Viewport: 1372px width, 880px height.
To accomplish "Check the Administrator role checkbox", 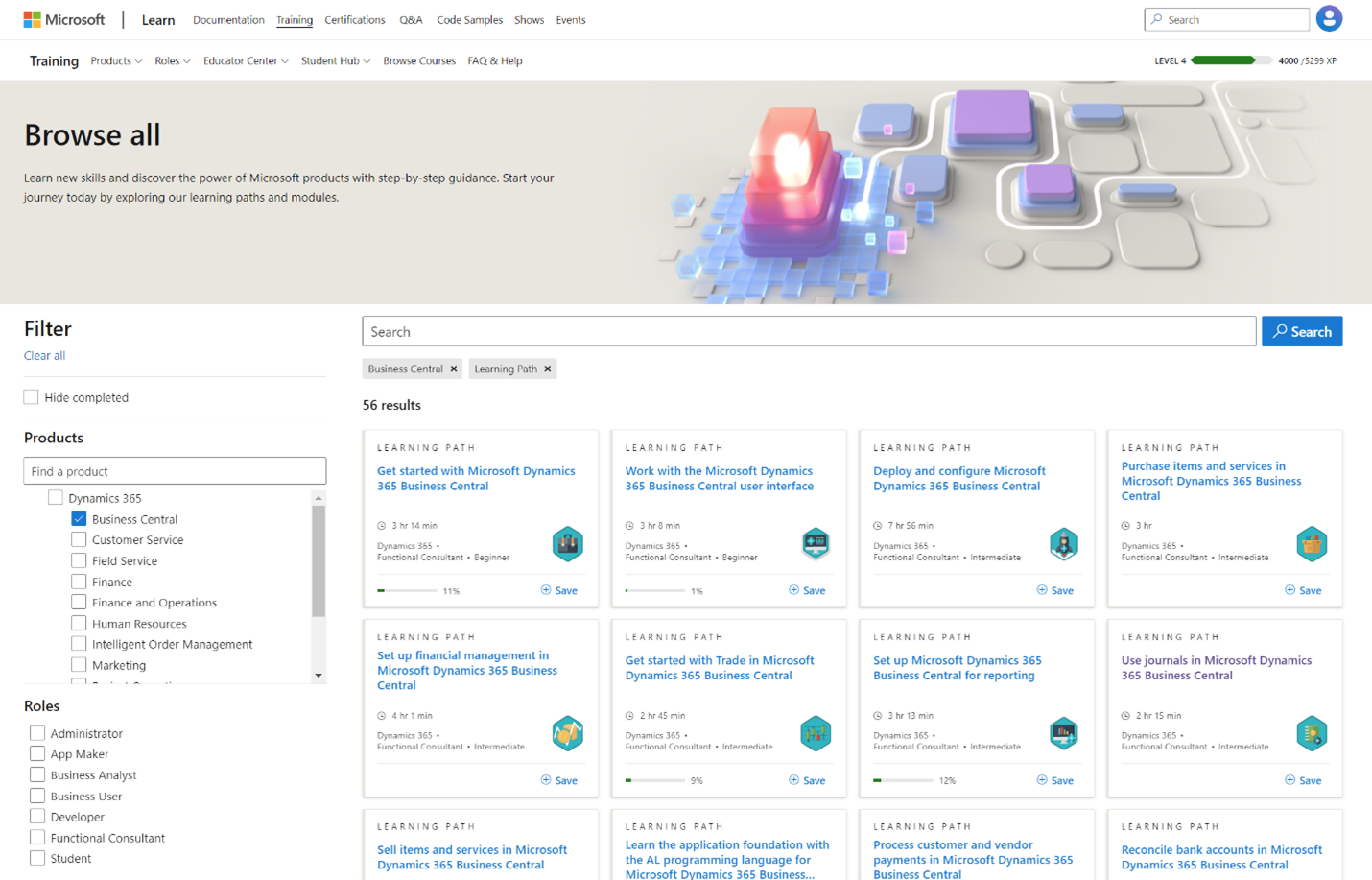I will tap(37, 733).
